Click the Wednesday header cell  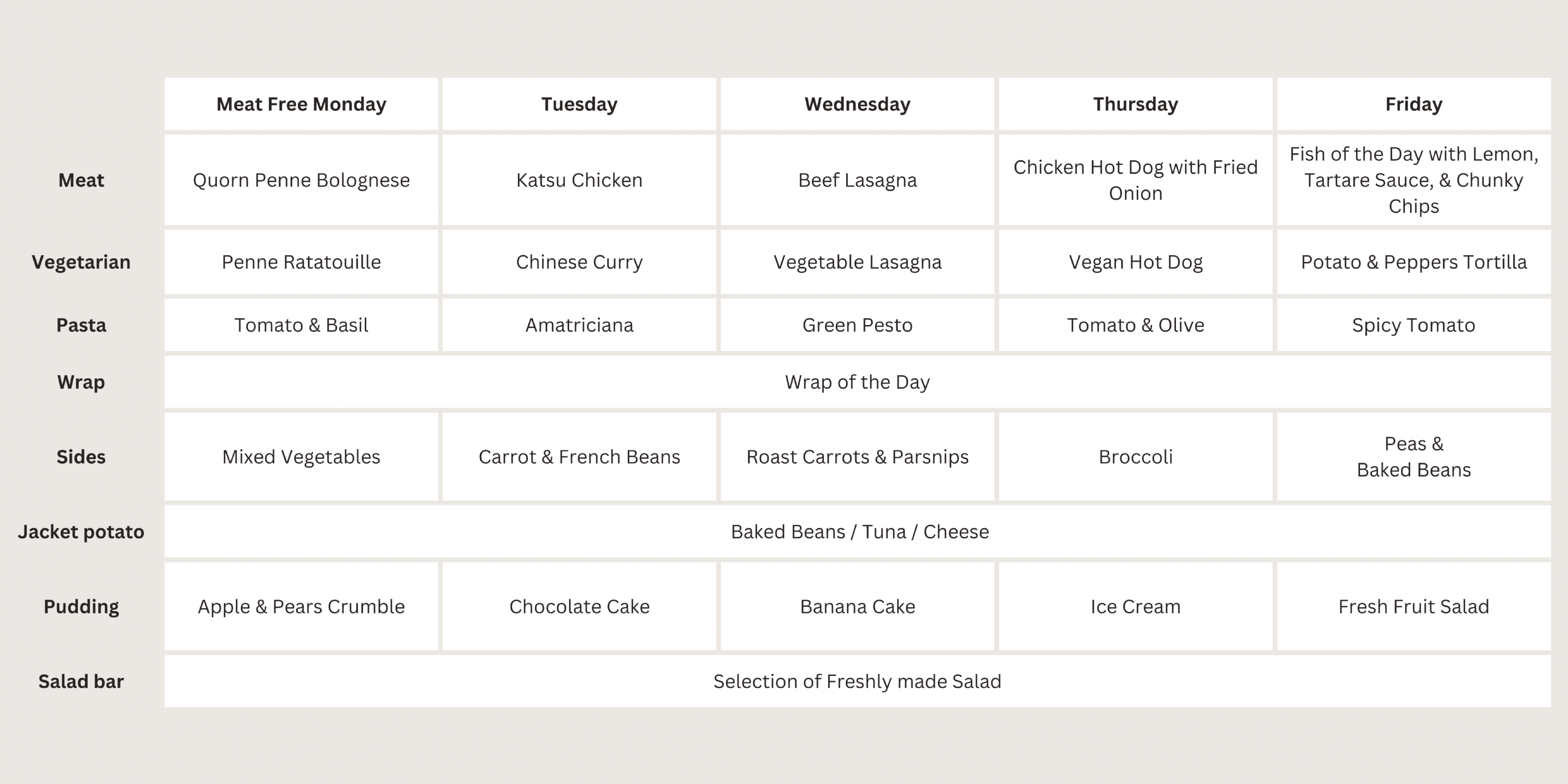pos(857,104)
